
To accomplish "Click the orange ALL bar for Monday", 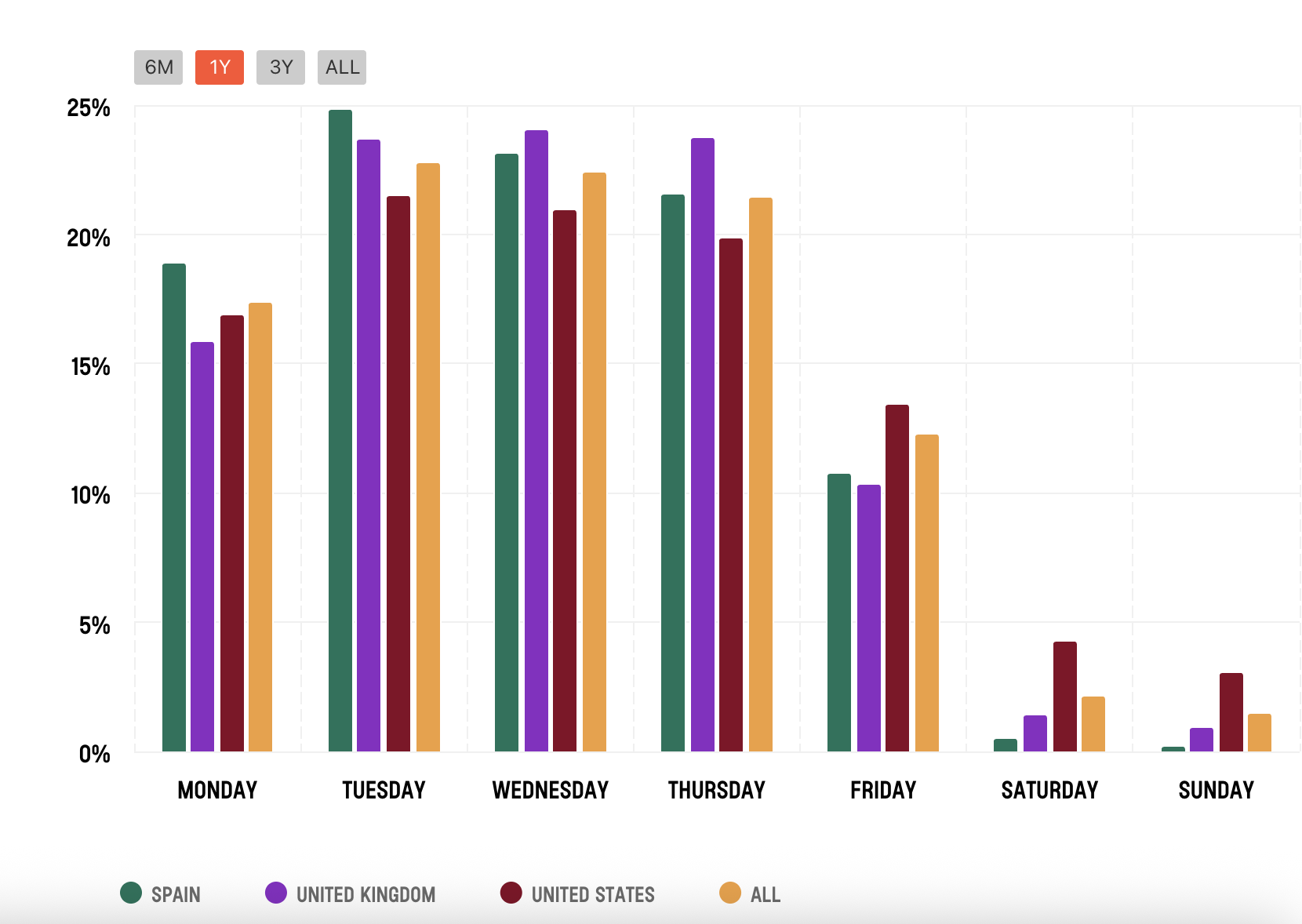I will 260,527.
